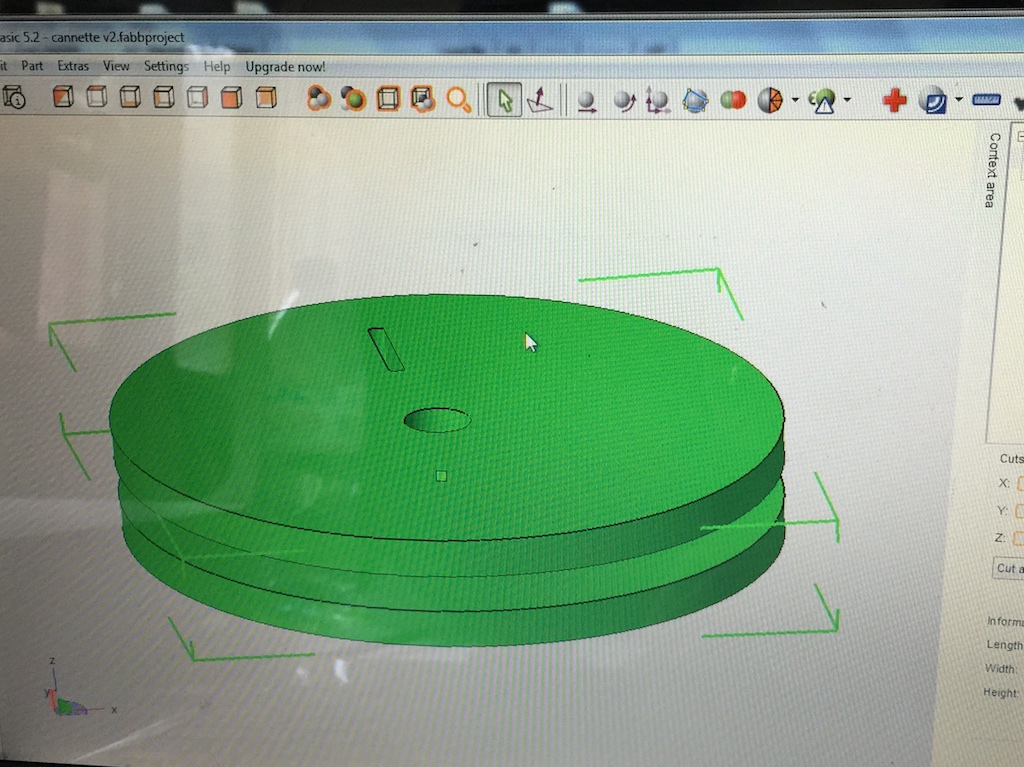Select the right-face view cube icon
This screenshot has height=767, width=1024.
[x=197, y=97]
